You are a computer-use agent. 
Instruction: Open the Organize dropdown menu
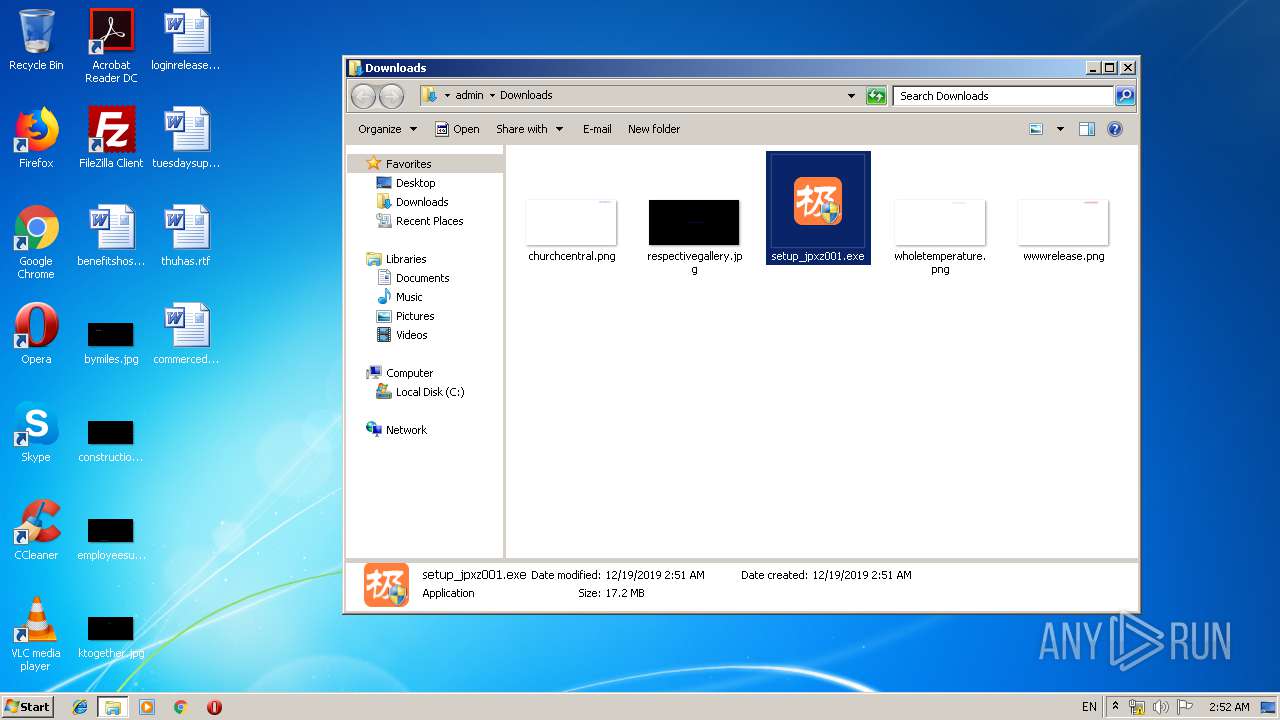coord(387,129)
